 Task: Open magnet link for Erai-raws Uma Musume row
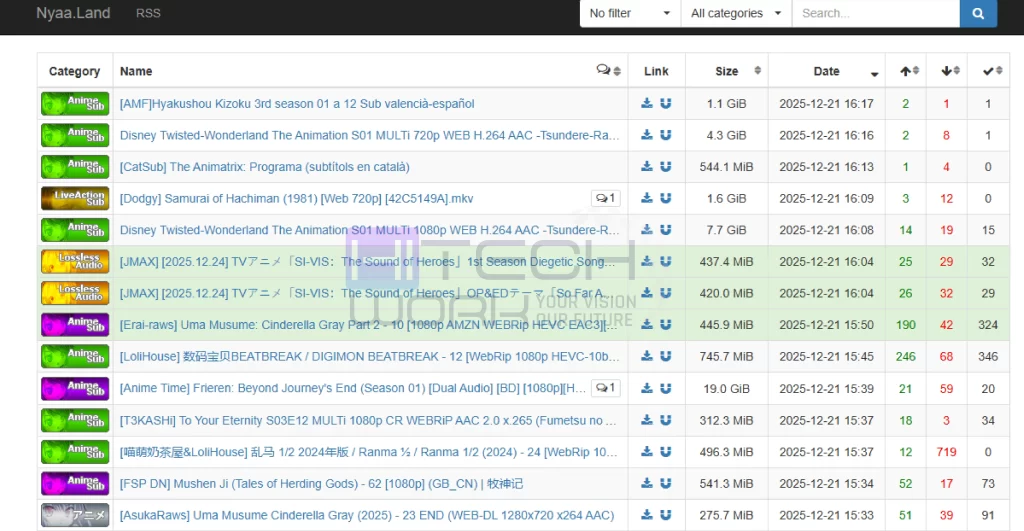click(x=665, y=325)
